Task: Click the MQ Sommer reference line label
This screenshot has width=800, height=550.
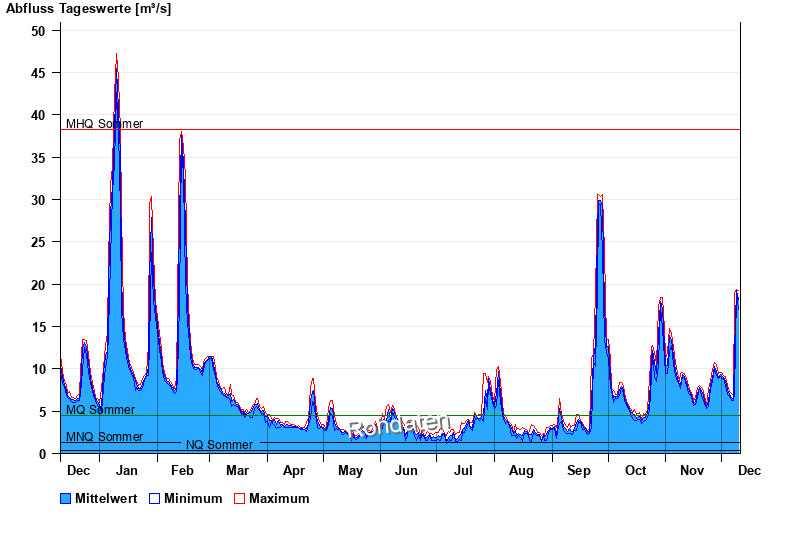Action: (100, 410)
